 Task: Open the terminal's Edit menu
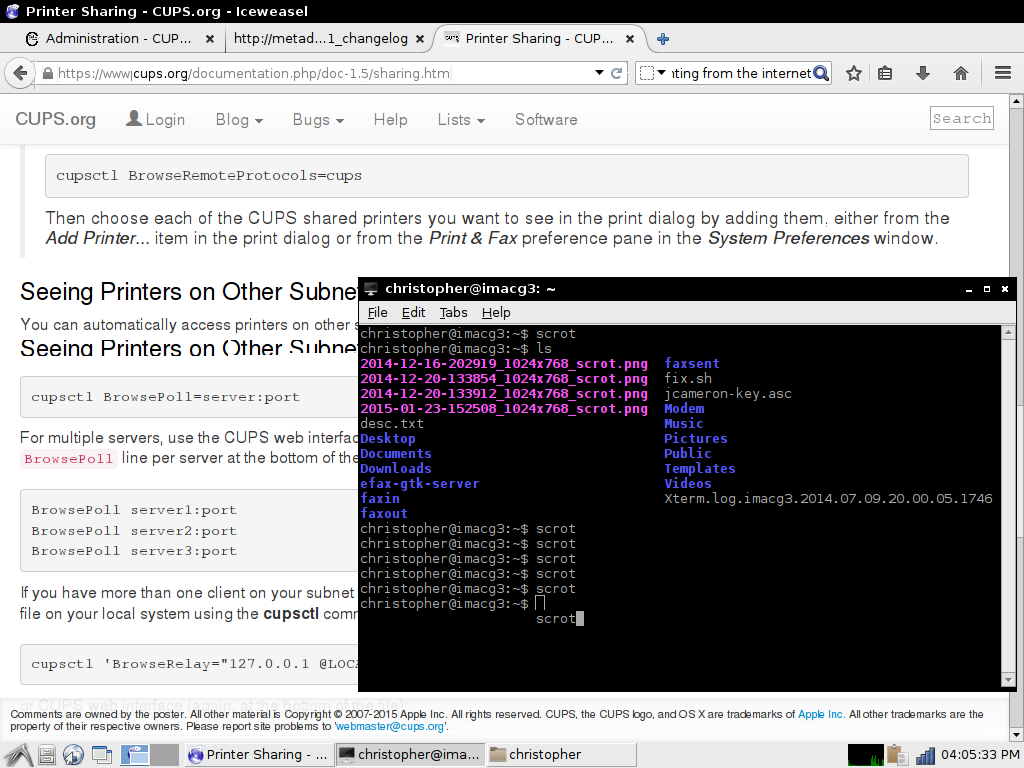click(x=413, y=312)
